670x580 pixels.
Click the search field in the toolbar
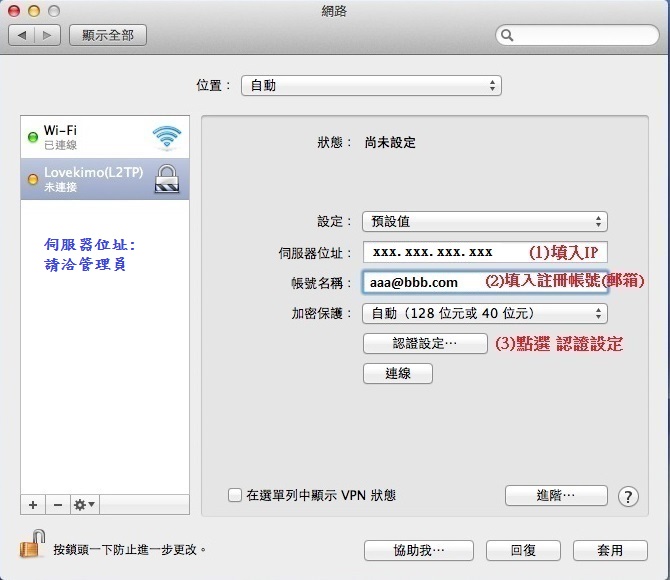(577, 35)
